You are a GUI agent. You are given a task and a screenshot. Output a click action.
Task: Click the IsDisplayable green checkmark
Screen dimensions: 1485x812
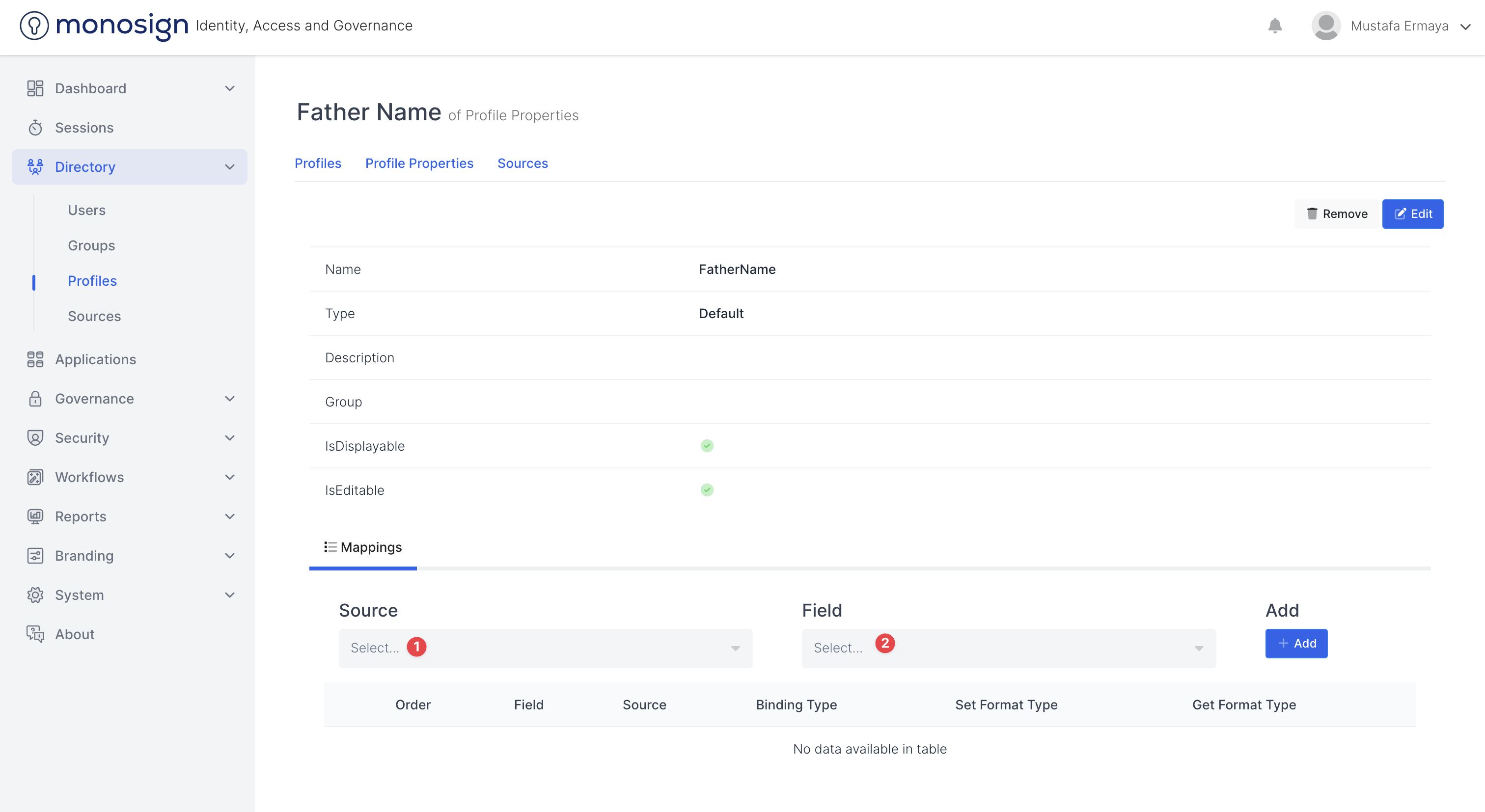point(707,445)
